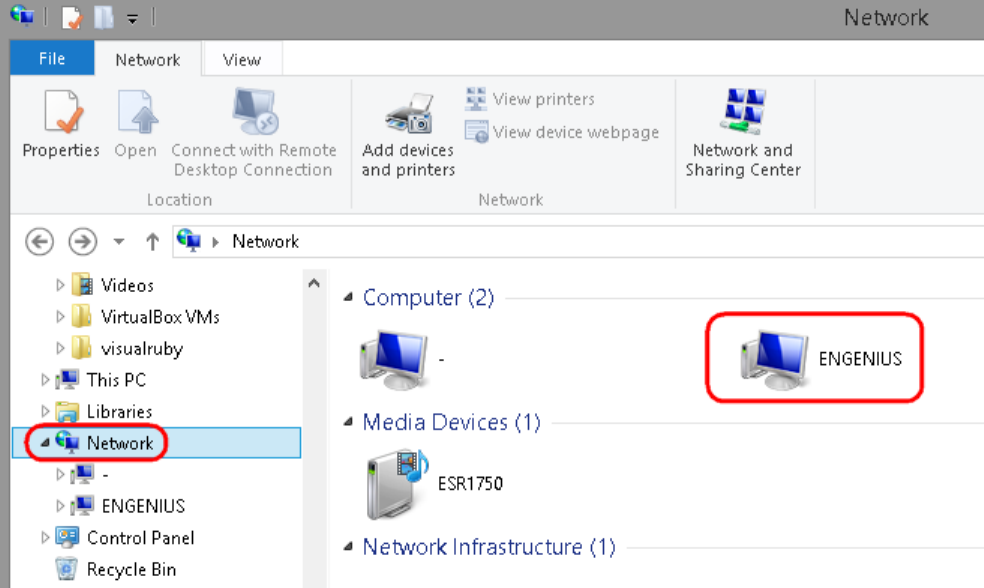
Task: Open the File menu tab
Action: pos(51,59)
